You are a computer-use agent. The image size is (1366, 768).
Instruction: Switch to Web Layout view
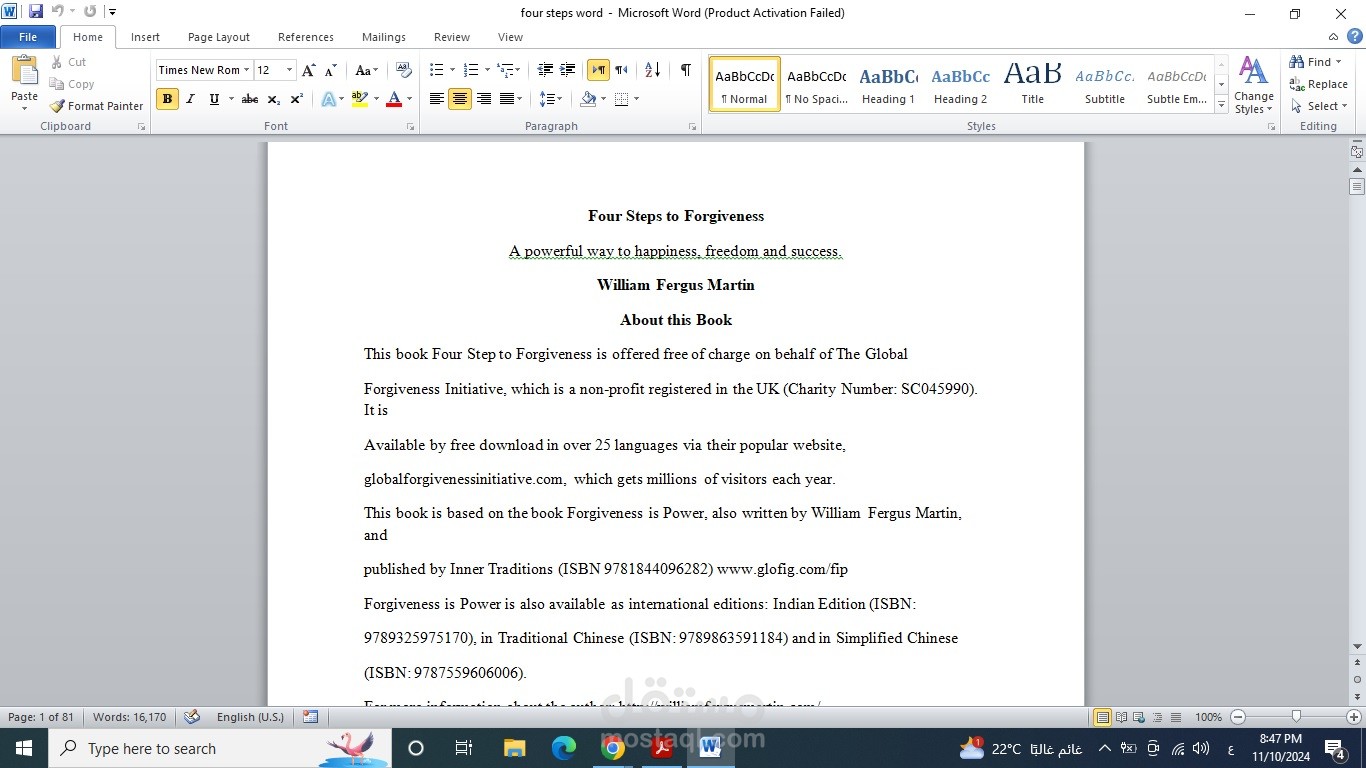pos(1139,717)
